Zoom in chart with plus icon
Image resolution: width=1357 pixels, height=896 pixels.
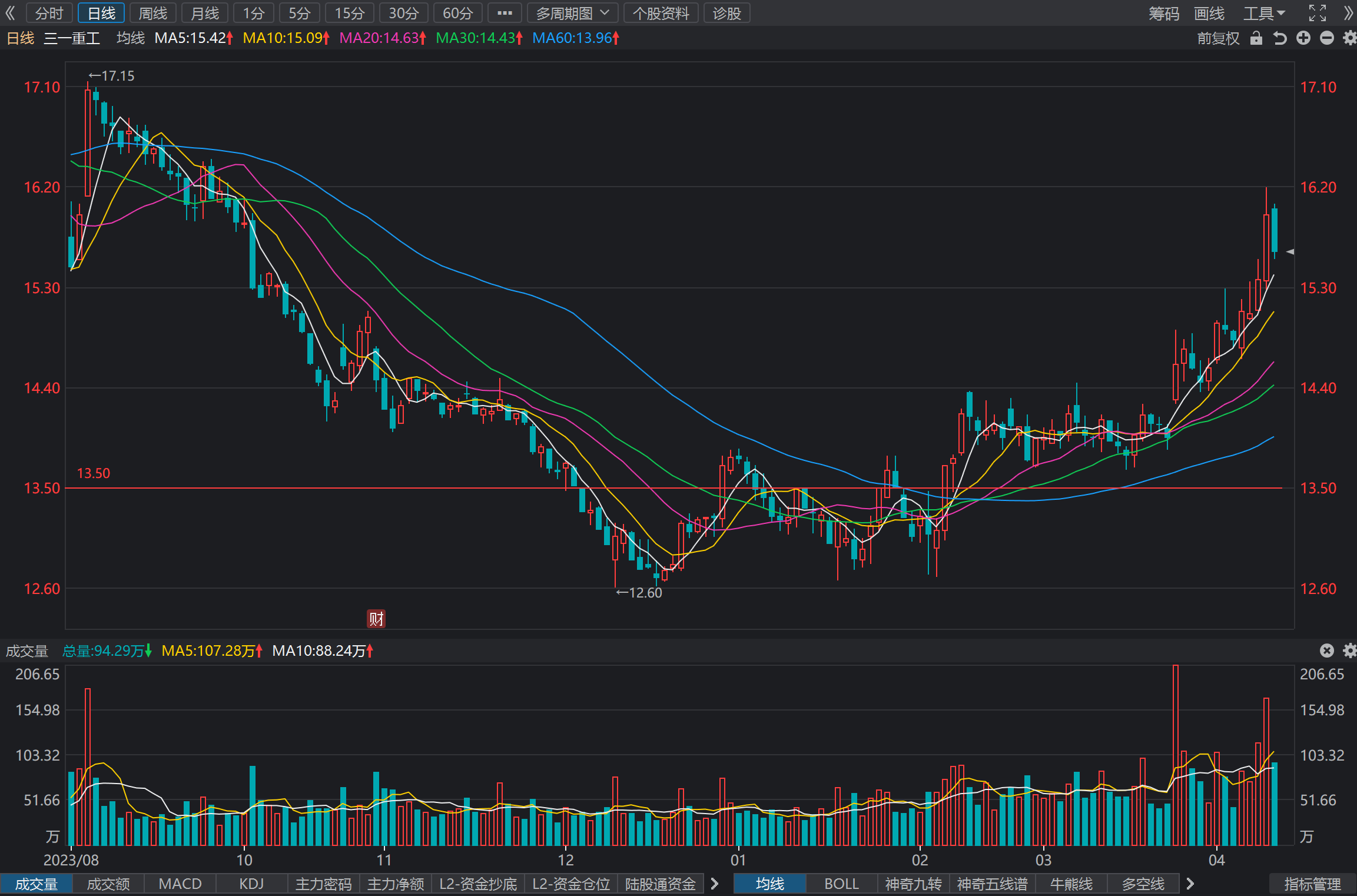tap(1303, 38)
